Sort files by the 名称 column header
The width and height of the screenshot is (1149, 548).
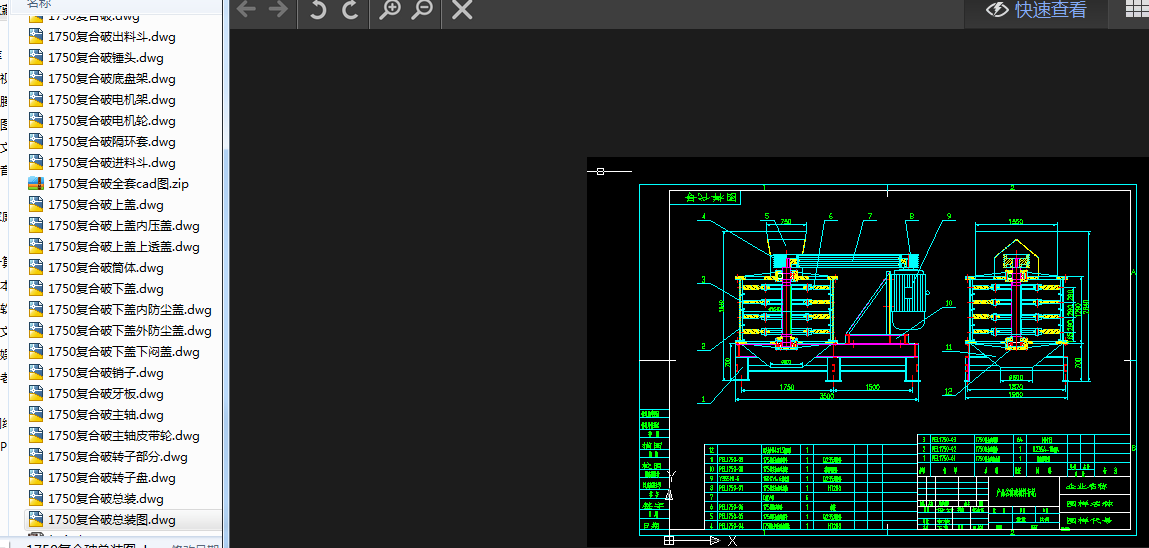[40, 3]
